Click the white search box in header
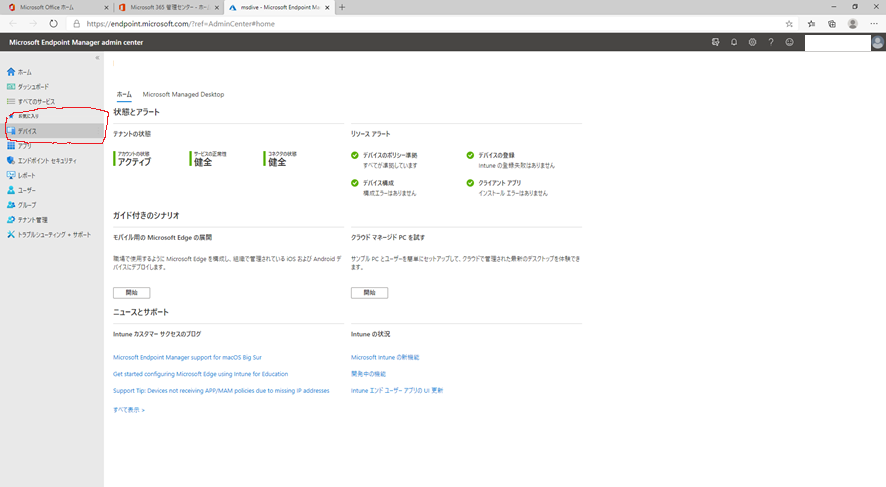The image size is (886, 487). (837, 43)
